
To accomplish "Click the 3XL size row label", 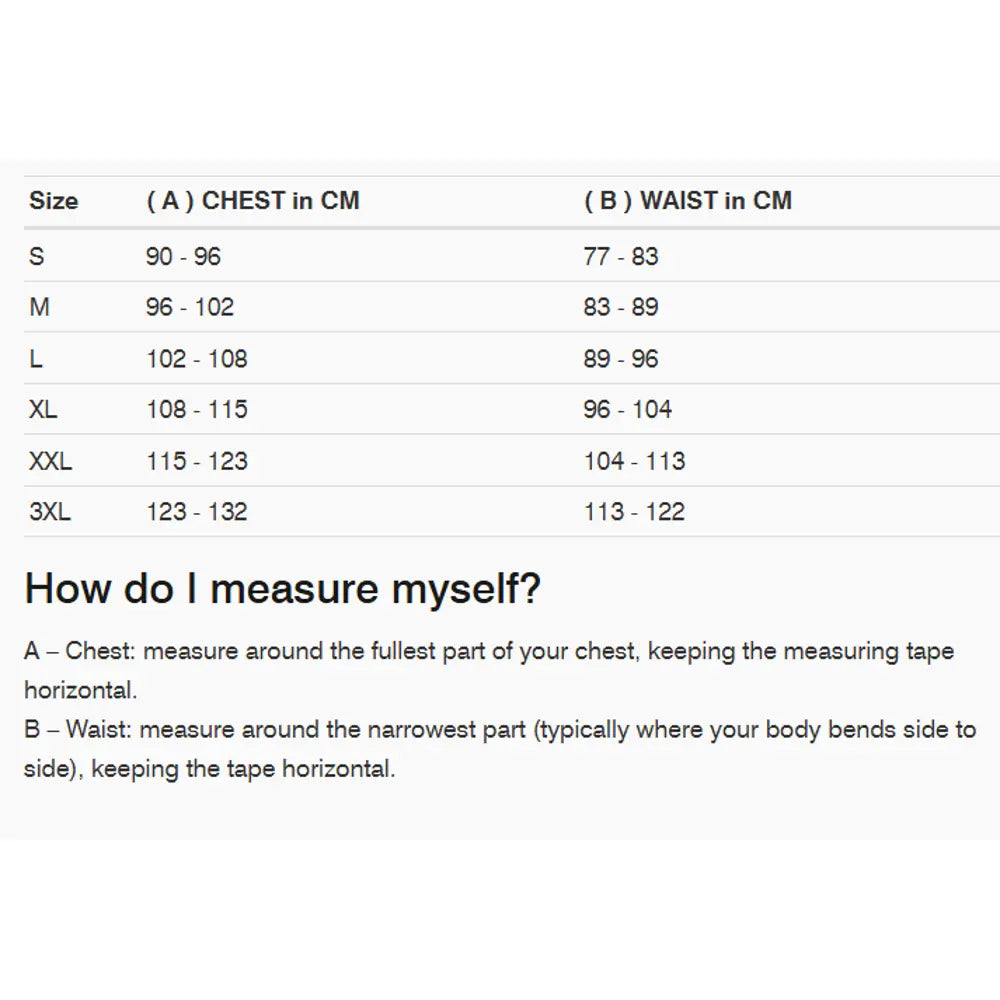I will (50, 513).
